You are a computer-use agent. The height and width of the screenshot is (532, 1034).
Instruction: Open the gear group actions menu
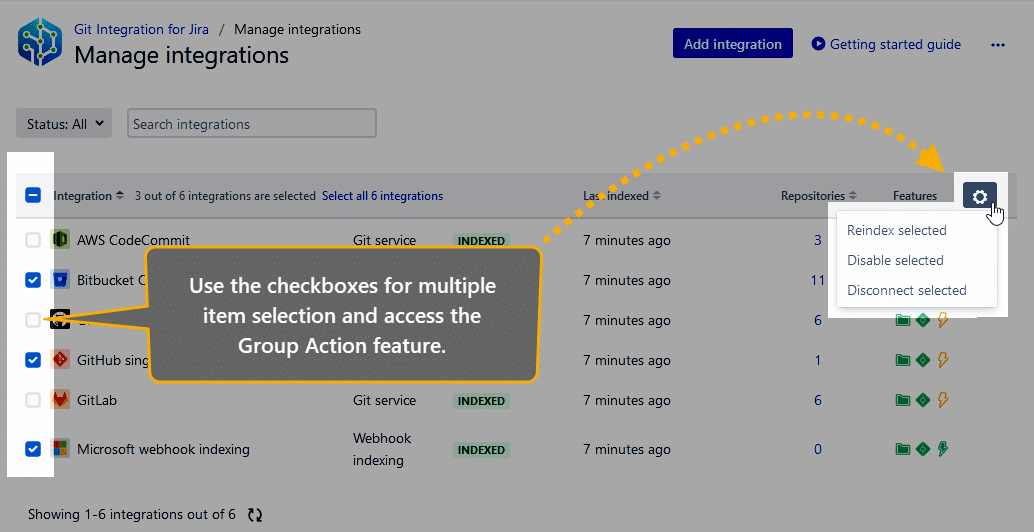click(979, 196)
